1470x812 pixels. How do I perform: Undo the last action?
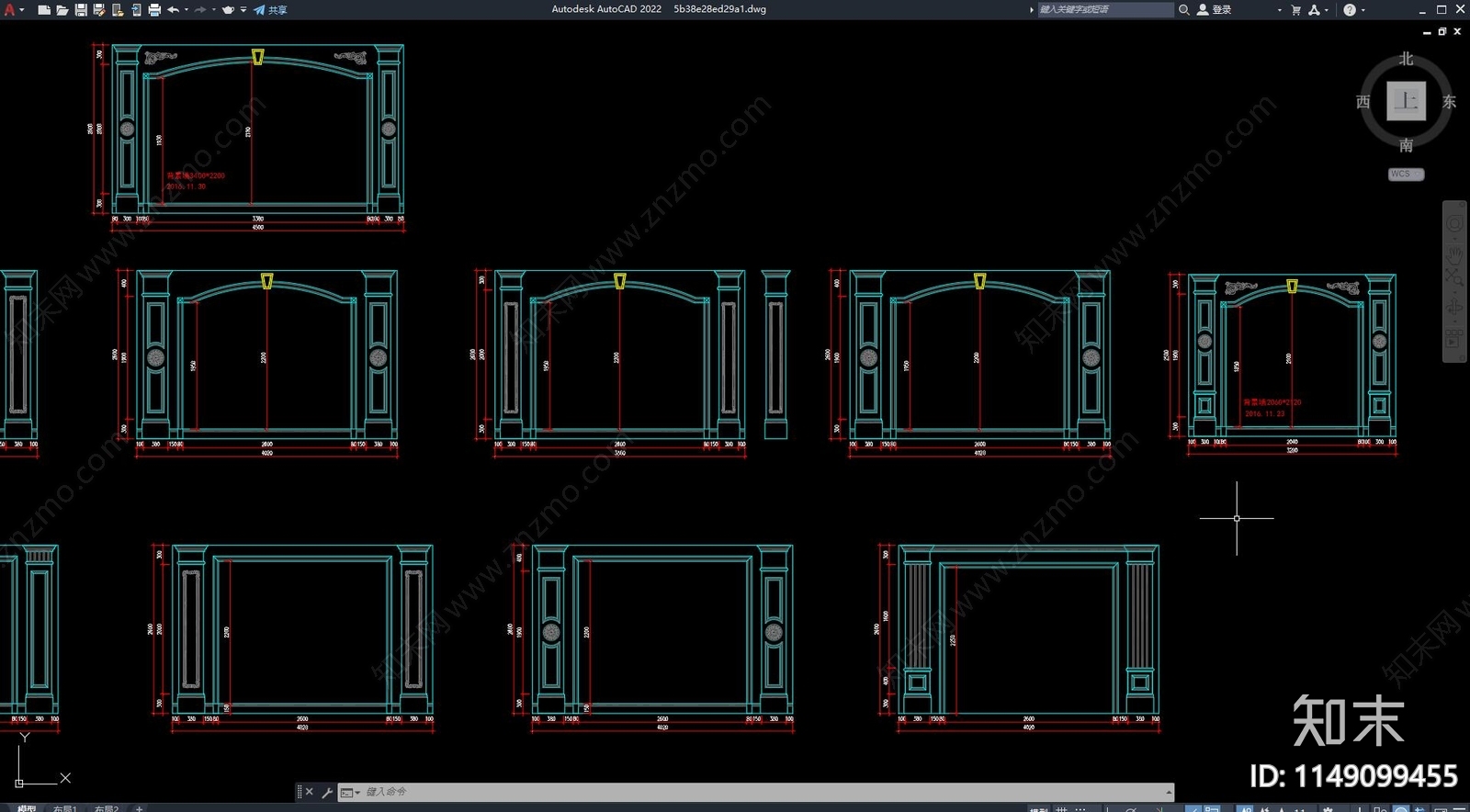[x=173, y=10]
